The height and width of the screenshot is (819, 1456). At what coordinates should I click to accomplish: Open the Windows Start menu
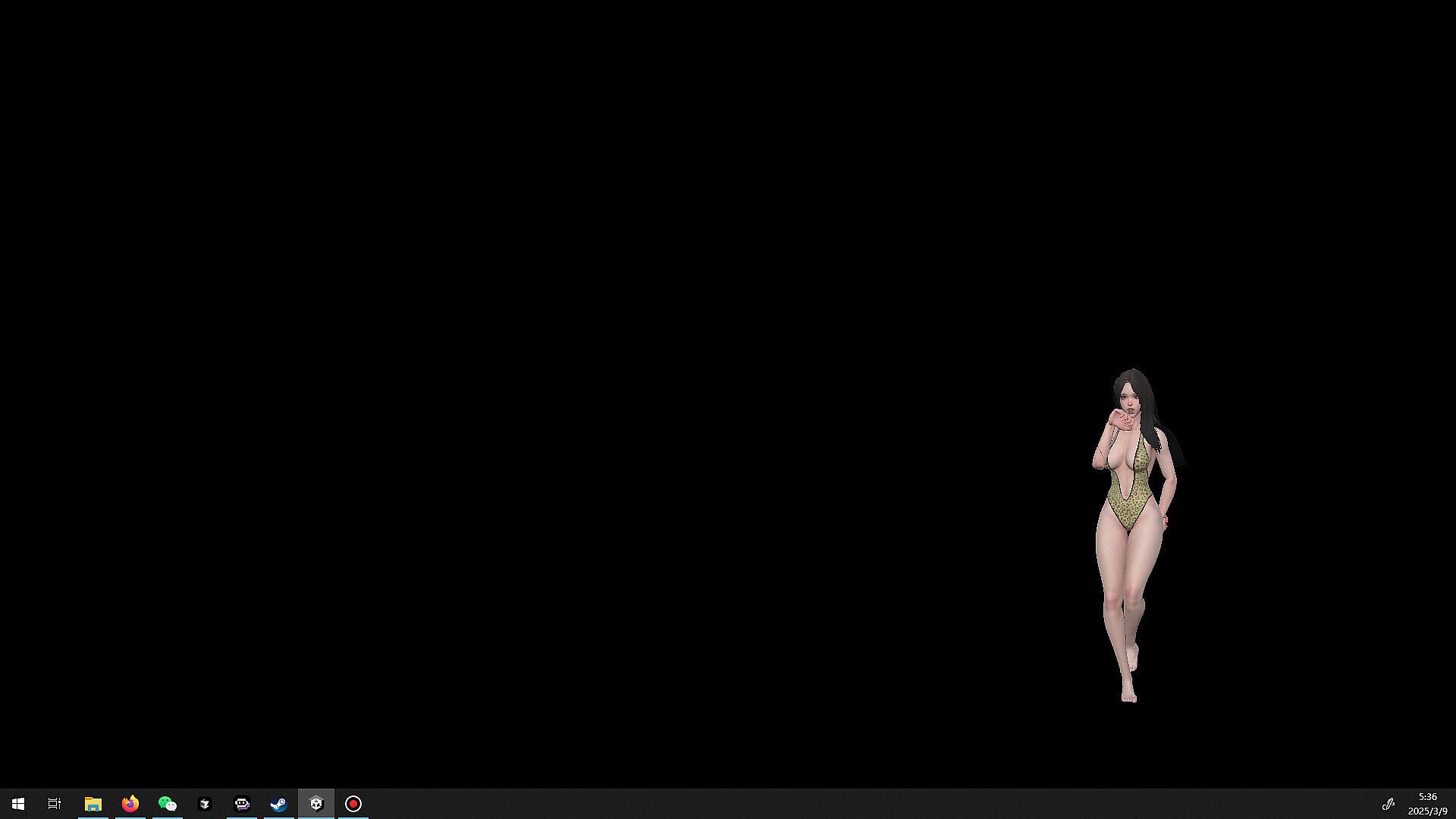(18, 804)
